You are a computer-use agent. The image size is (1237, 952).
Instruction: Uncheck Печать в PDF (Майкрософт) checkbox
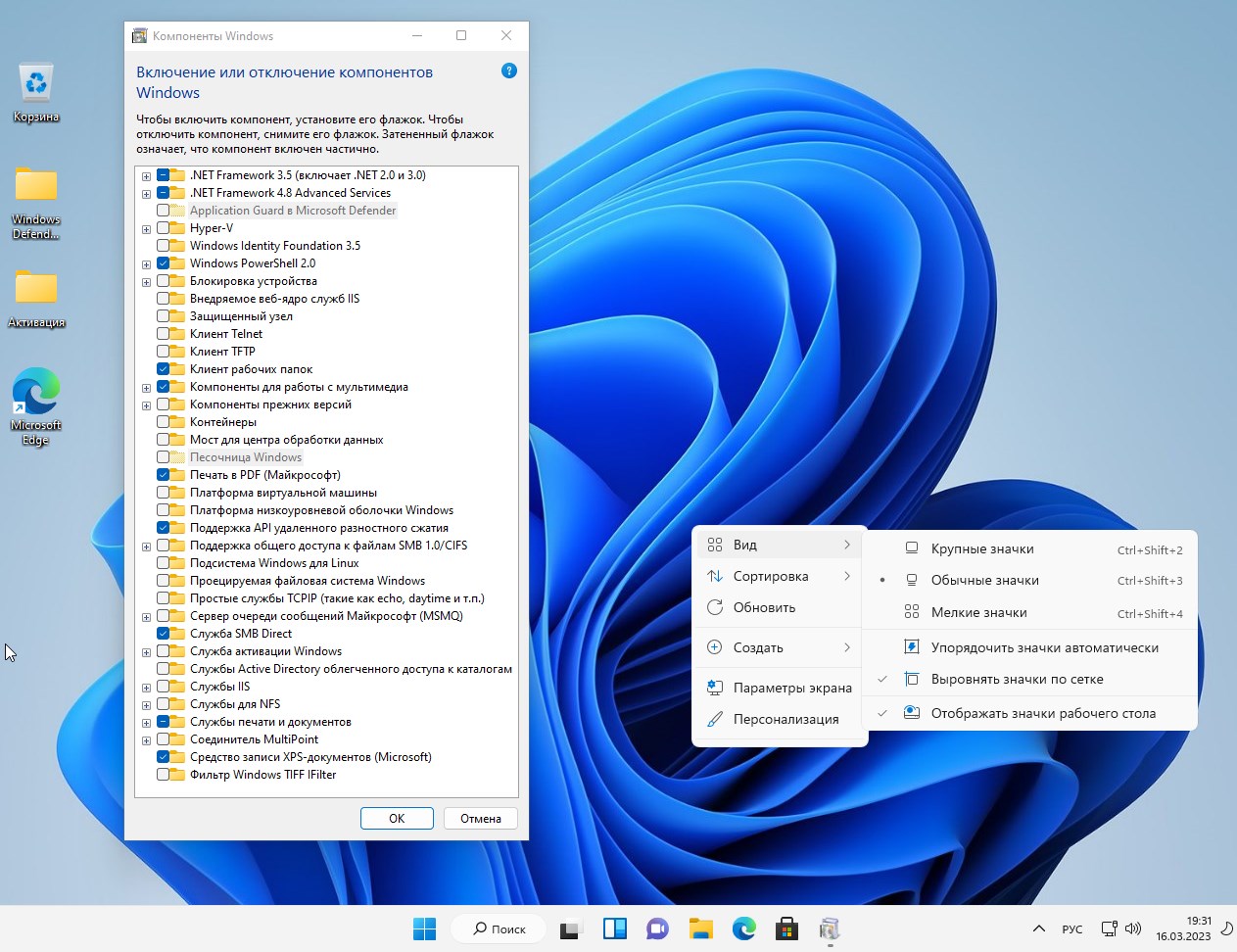(163, 475)
